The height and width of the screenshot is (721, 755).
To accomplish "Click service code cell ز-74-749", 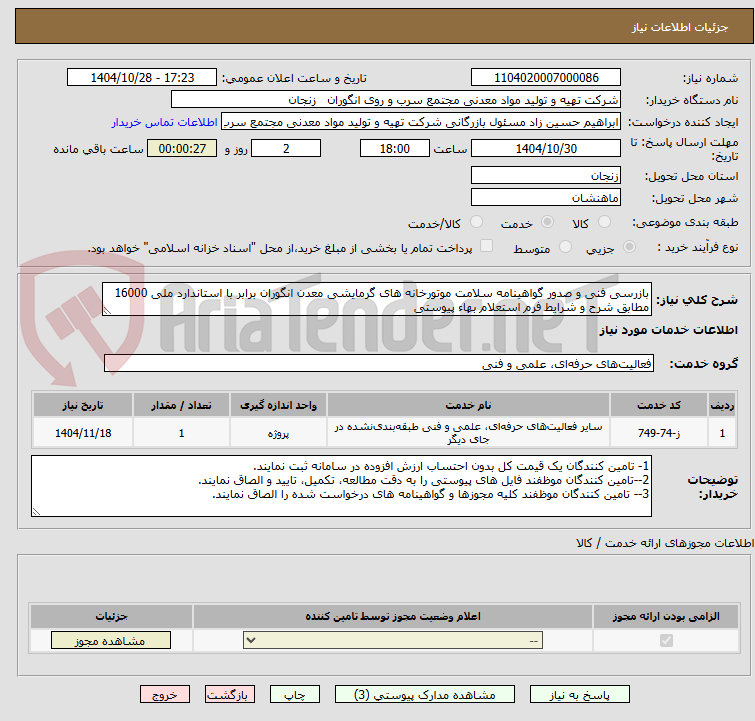I will (x=659, y=433).
